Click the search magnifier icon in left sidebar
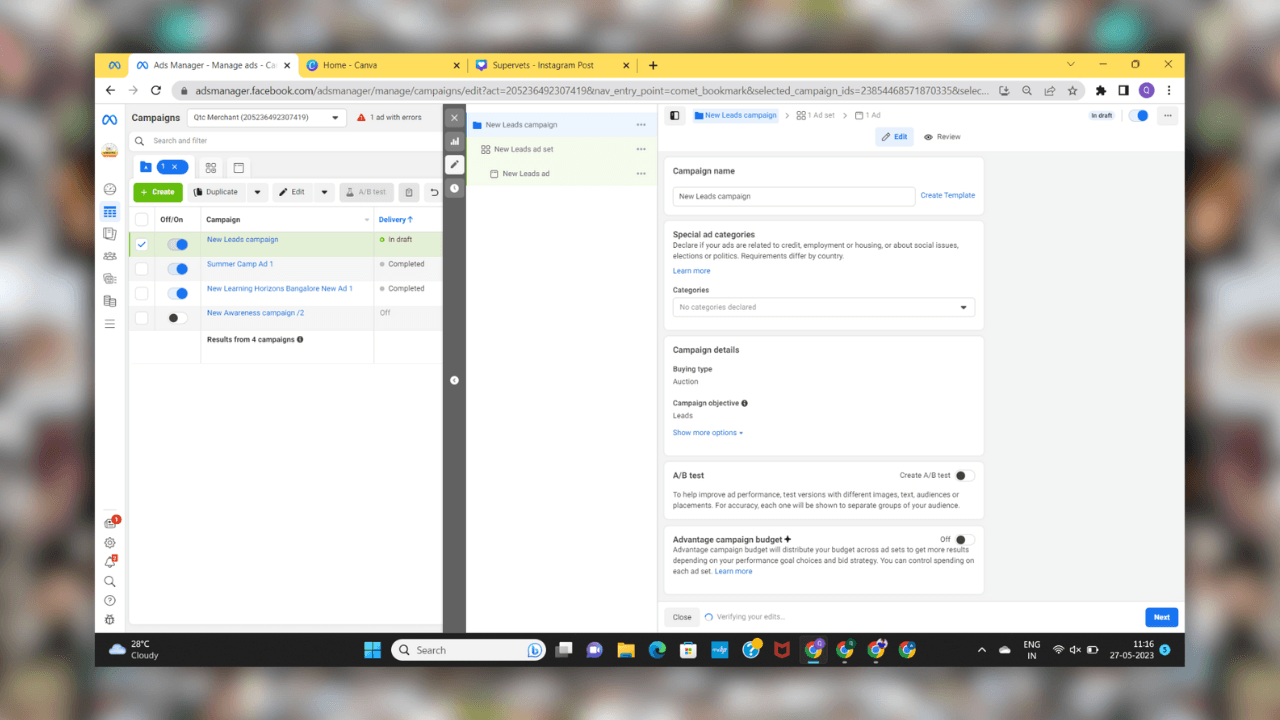The height and width of the screenshot is (720, 1280). (110, 581)
